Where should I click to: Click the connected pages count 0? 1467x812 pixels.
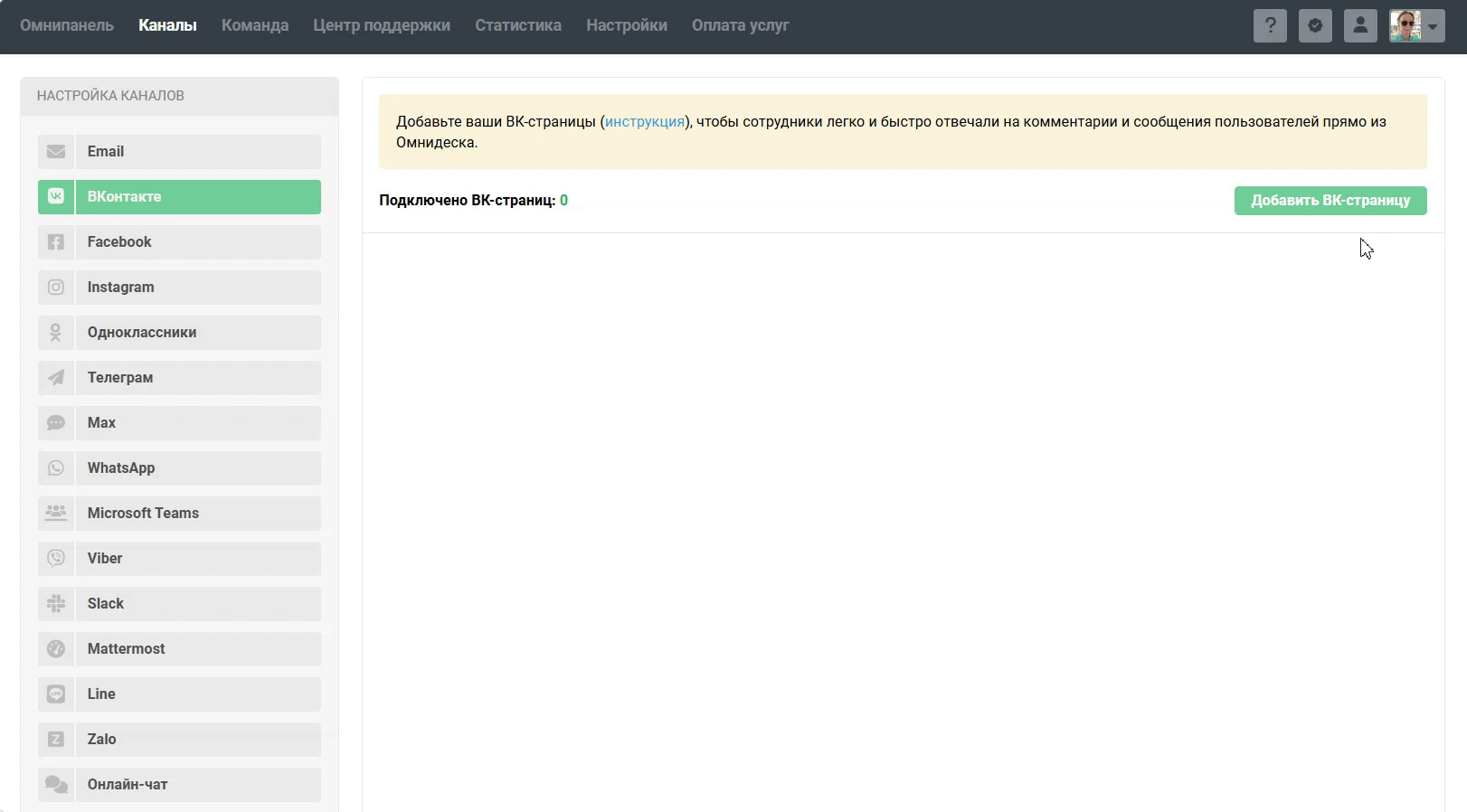564,201
